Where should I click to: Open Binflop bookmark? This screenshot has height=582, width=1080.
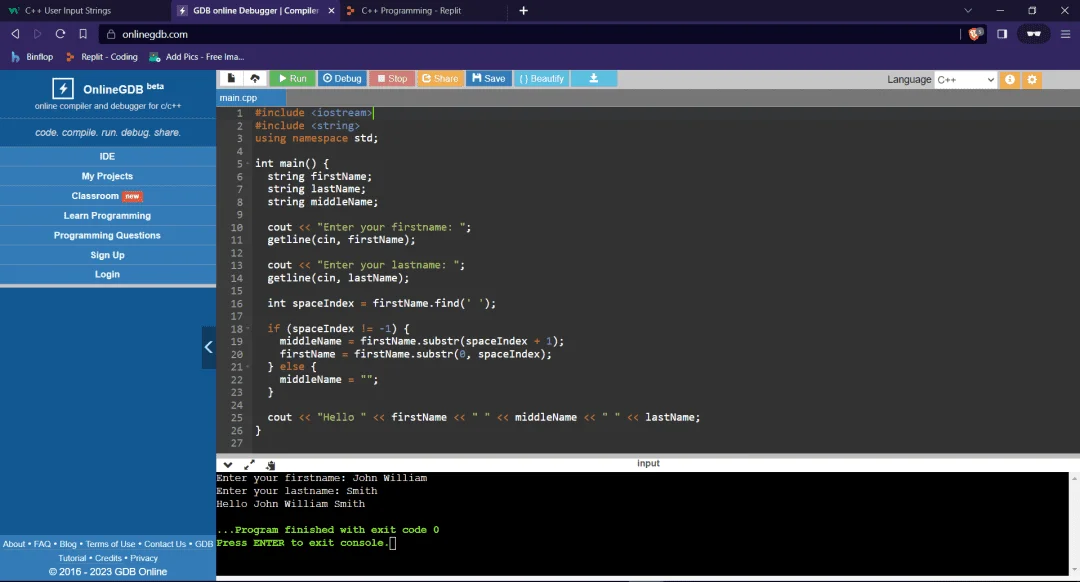coord(32,57)
